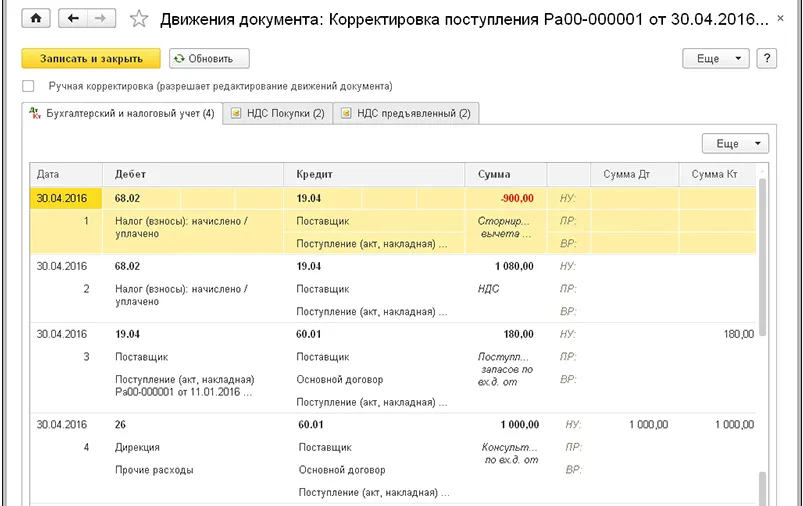Image resolution: width=803 pixels, height=506 pixels.
Task: Enable the Ручная корректировка checkbox
Action: coord(29,86)
